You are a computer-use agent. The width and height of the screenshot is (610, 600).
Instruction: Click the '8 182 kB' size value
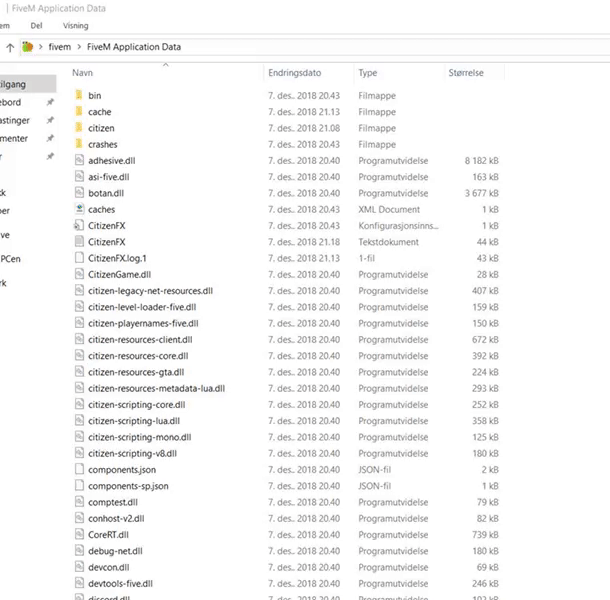tap(481, 161)
